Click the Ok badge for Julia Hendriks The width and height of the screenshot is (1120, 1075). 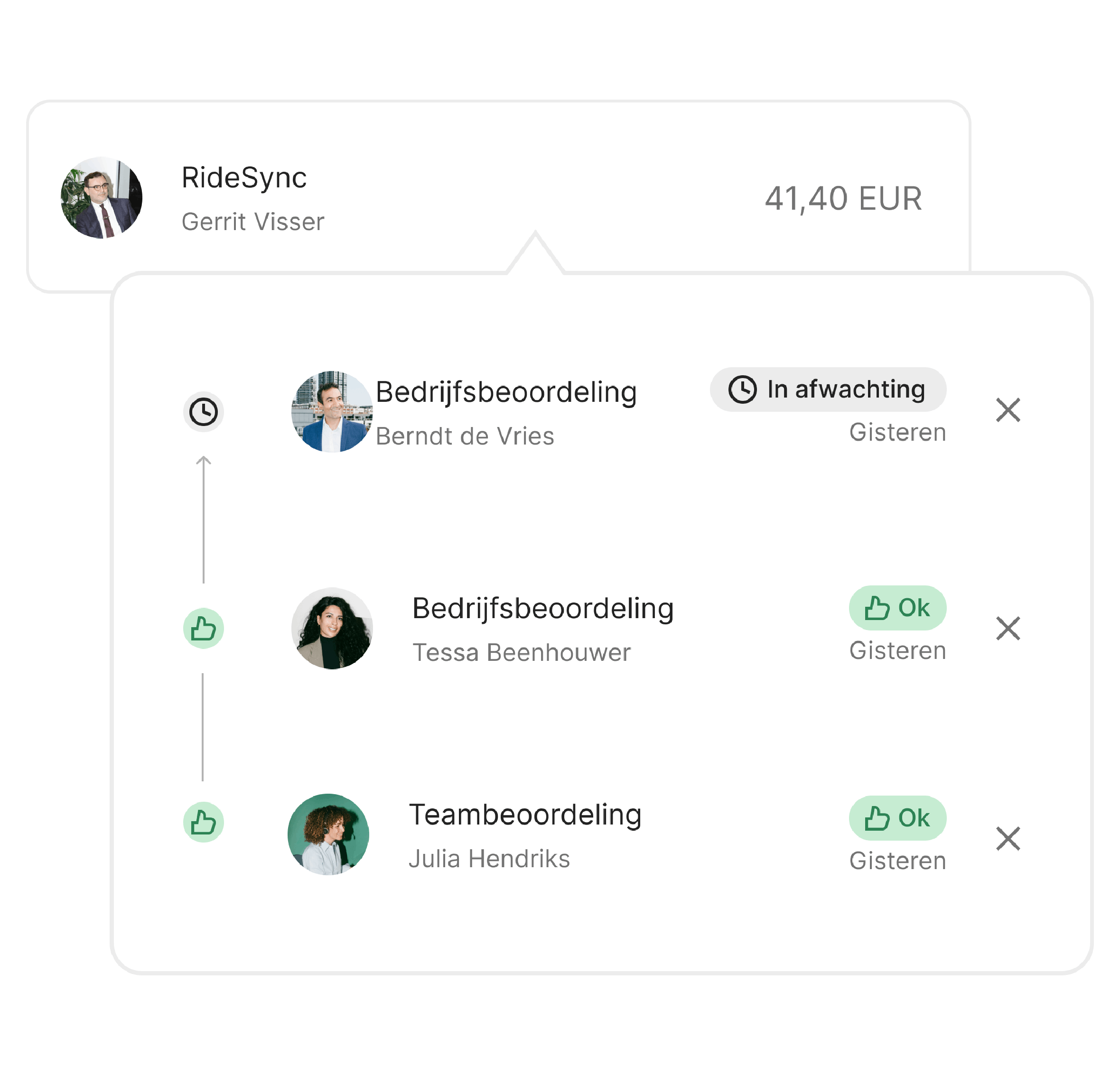click(x=897, y=818)
